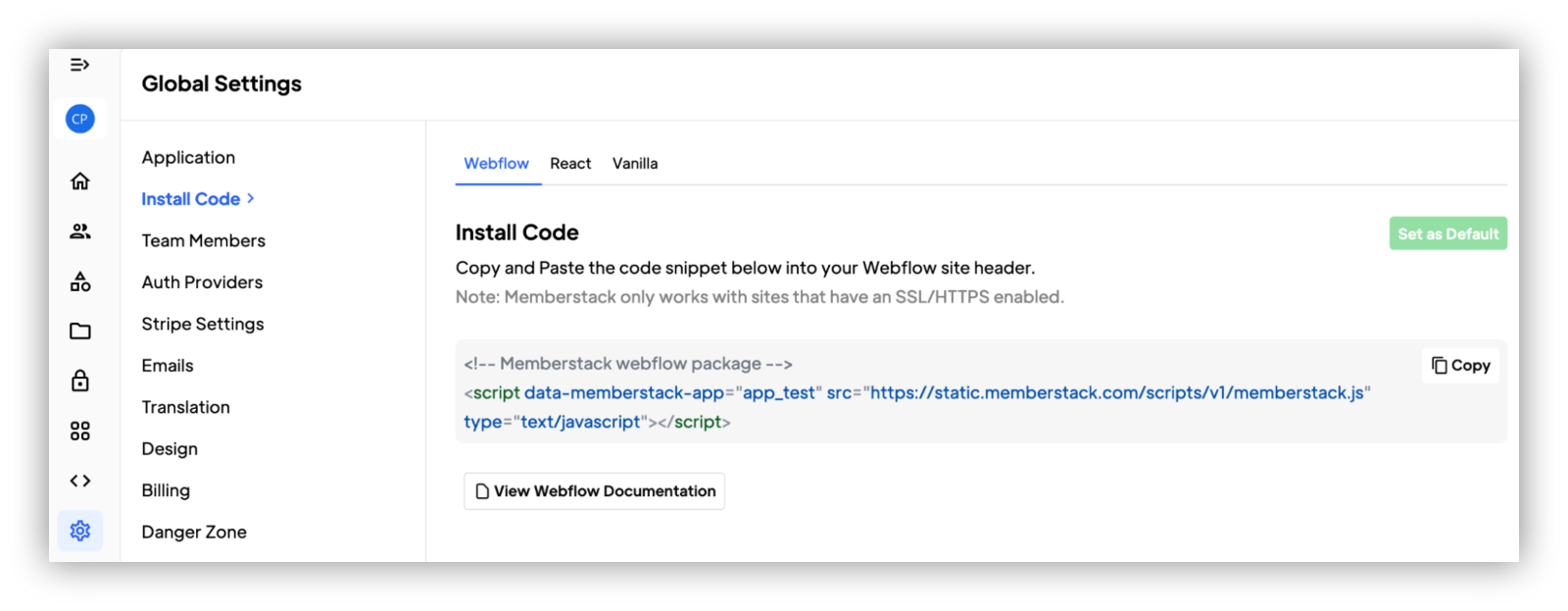Click the Install Code section heading

click(x=517, y=232)
